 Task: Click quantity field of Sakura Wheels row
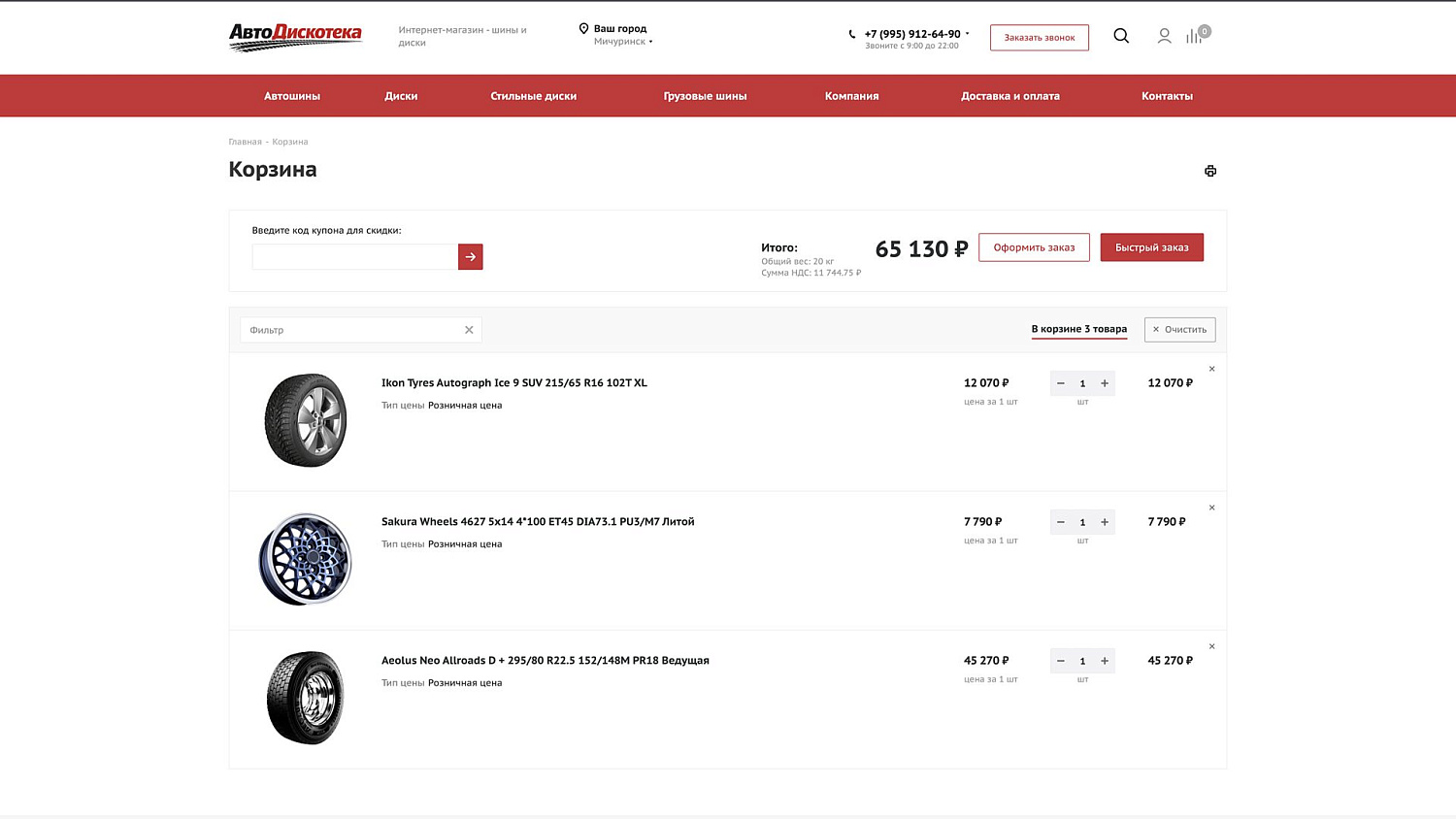coord(1082,522)
